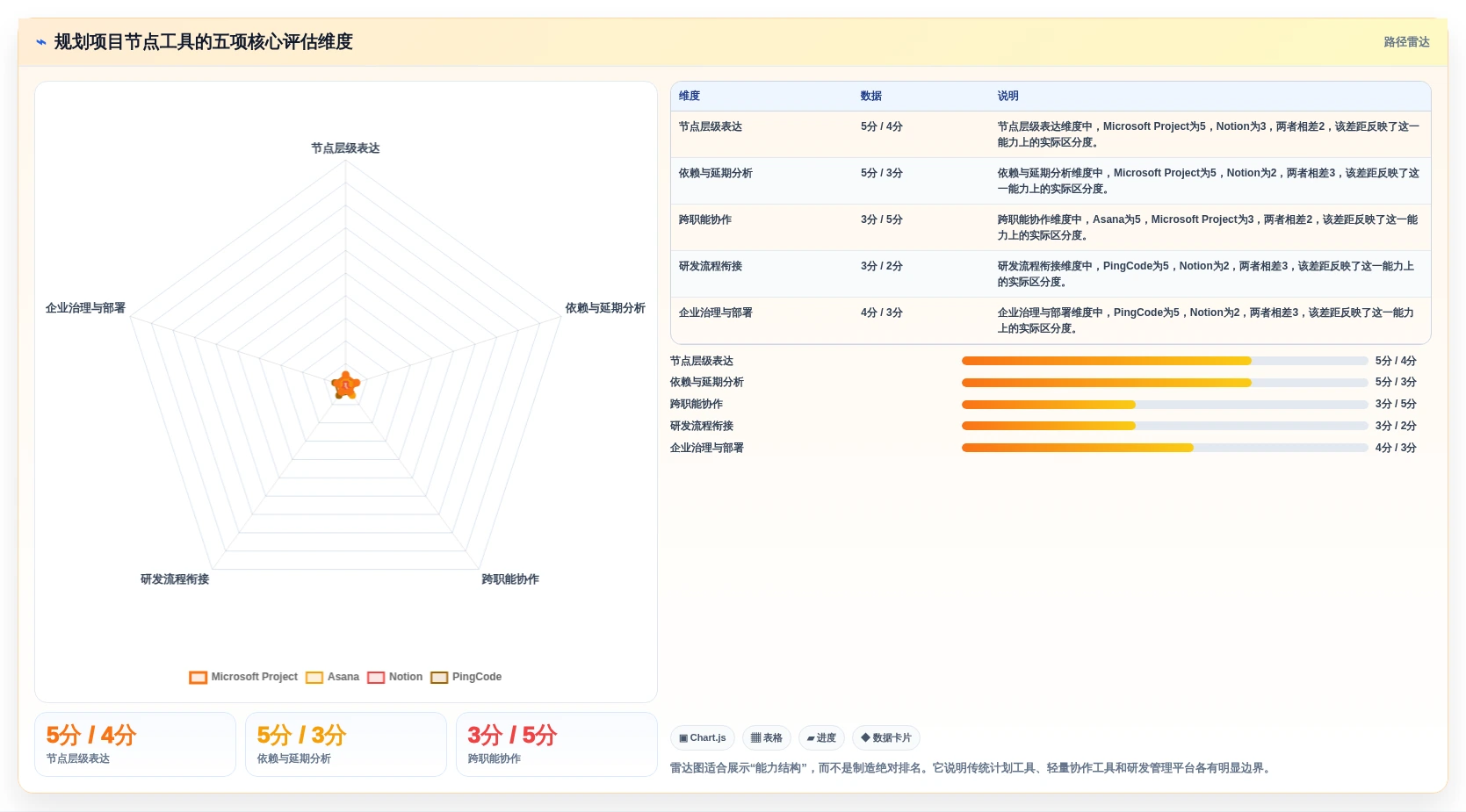Click the 节点层级表达 progress bar
Image resolution: width=1466 pixels, height=812 pixels.
click(x=1165, y=361)
